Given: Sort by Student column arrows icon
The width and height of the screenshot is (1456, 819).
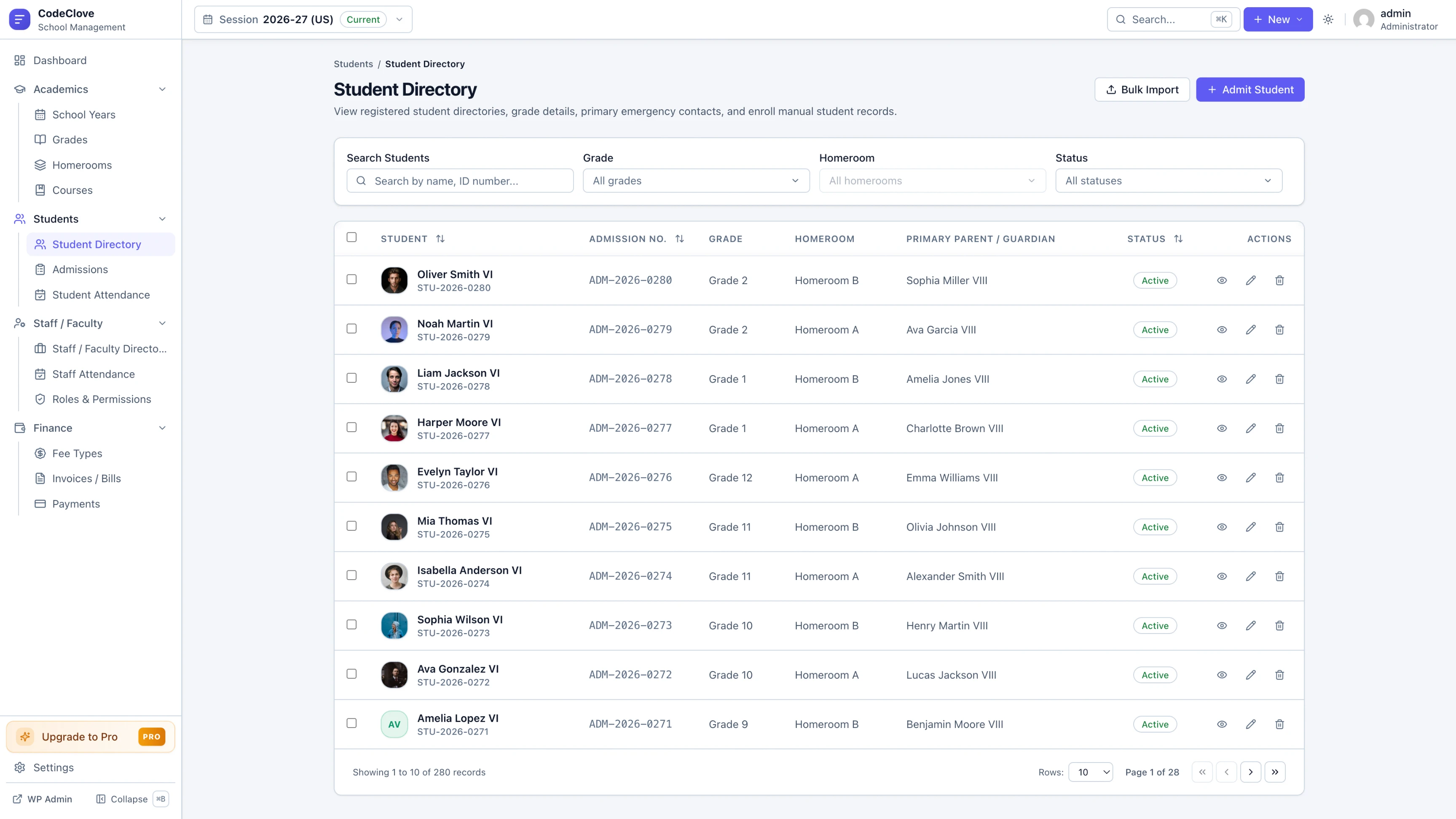Looking at the screenshot, I should 440,239.
